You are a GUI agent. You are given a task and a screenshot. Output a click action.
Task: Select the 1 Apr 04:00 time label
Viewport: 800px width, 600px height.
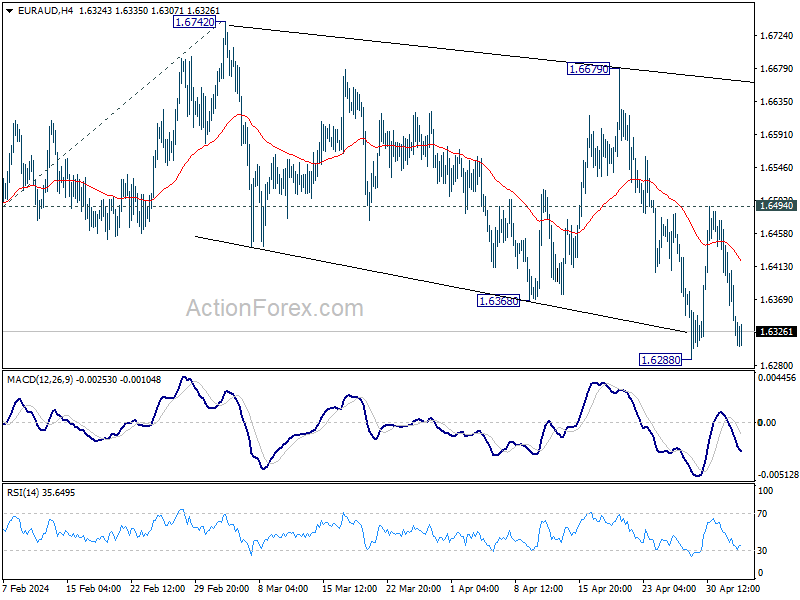[x=474, y=588]
